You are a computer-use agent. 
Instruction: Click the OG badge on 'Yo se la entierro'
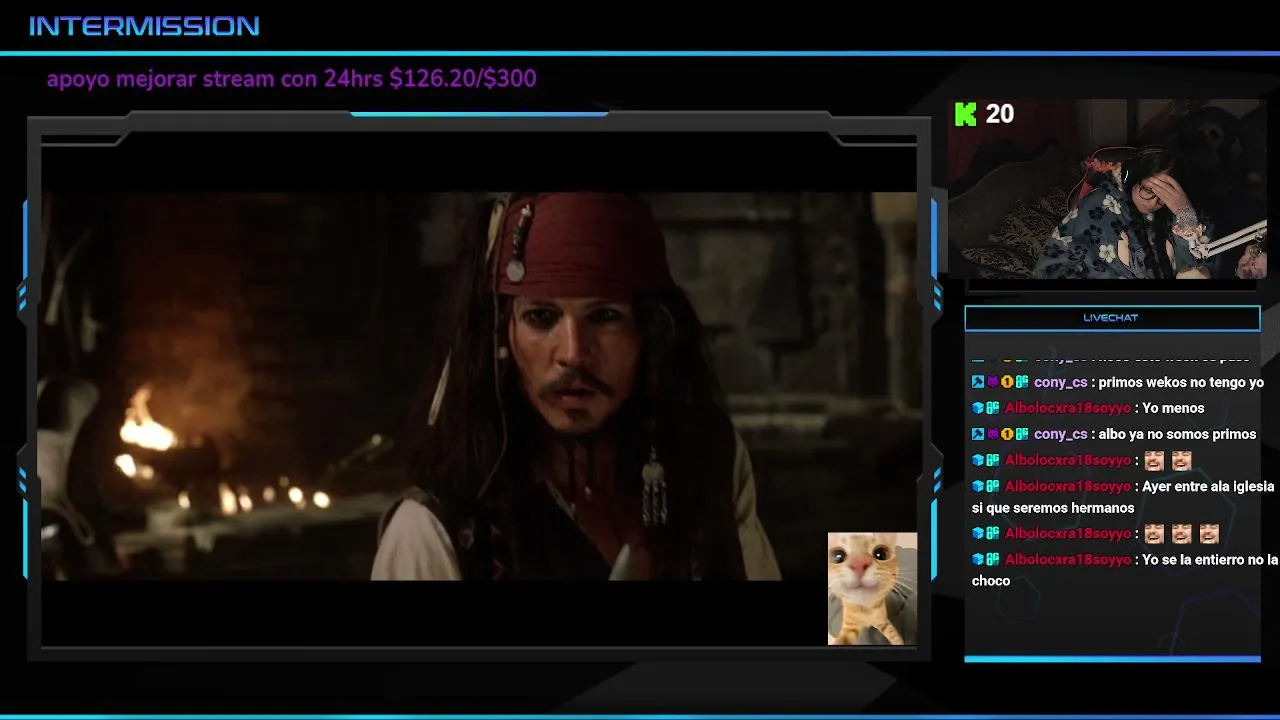pos(993,559)
